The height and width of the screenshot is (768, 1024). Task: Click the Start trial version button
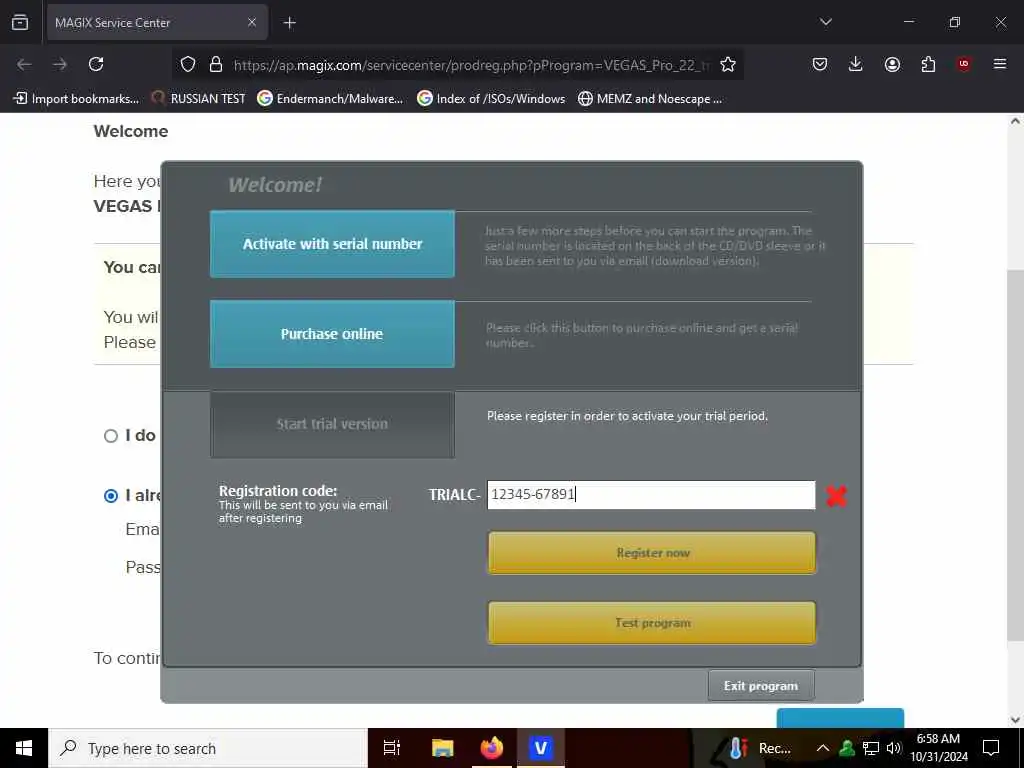[332, 424]
